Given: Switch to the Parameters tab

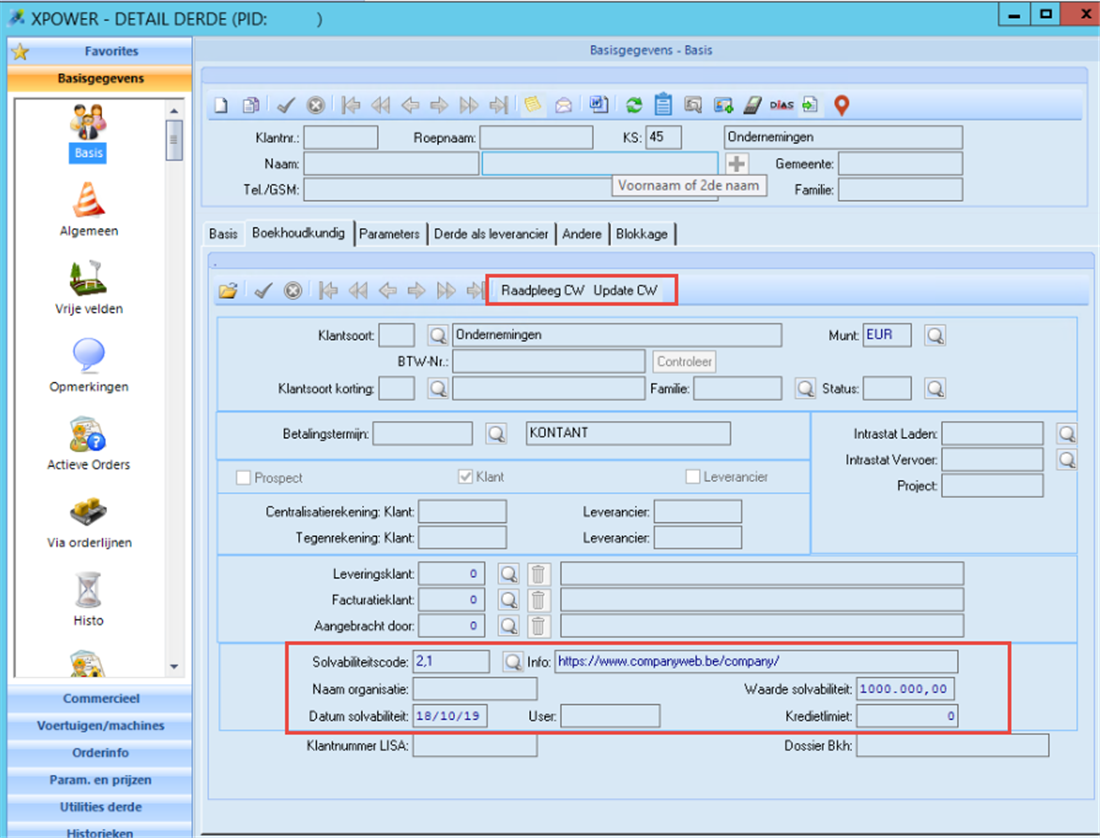Looking at the screenshot, I should pos(389,234).
